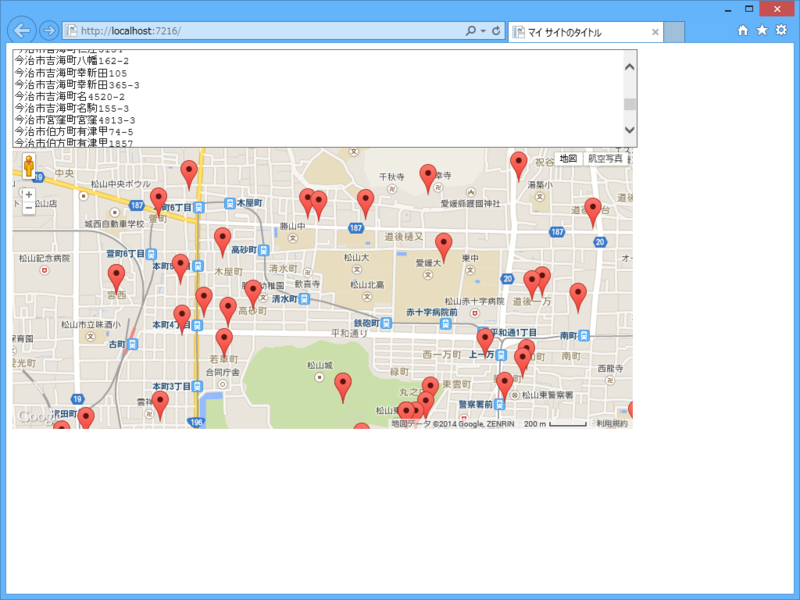This screenshot has width=800, height=600.
Task: Click the 南町 tram station icon
Action: (x=584, y=336)
